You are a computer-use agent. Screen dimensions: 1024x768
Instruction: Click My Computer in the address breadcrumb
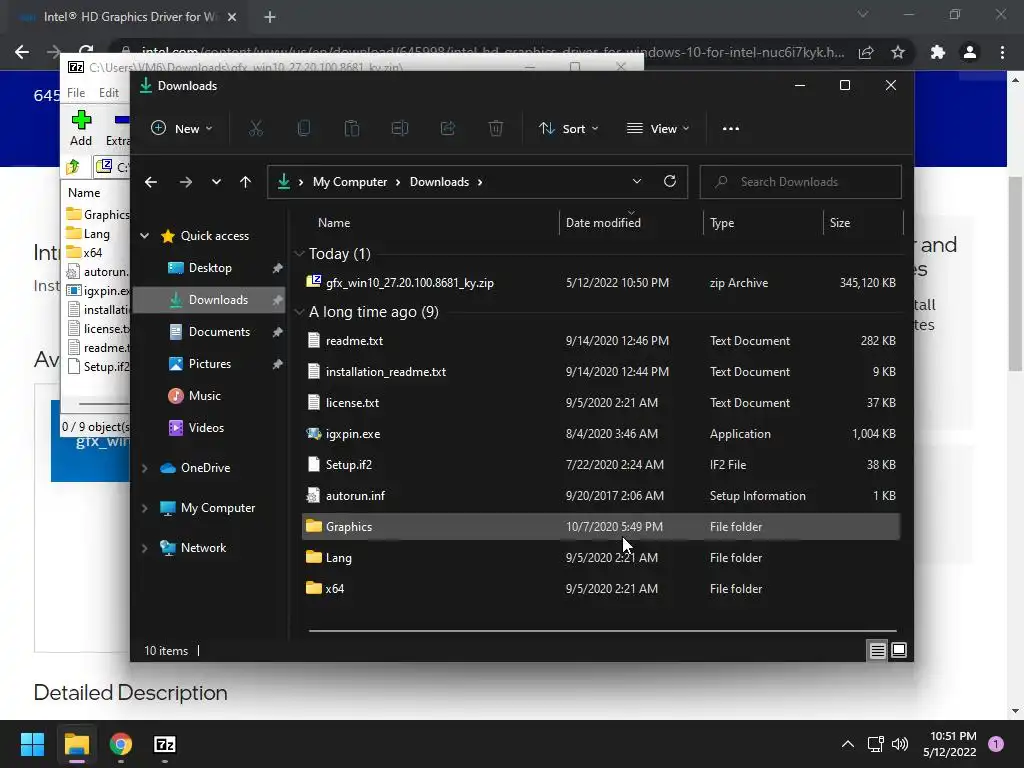350,182
